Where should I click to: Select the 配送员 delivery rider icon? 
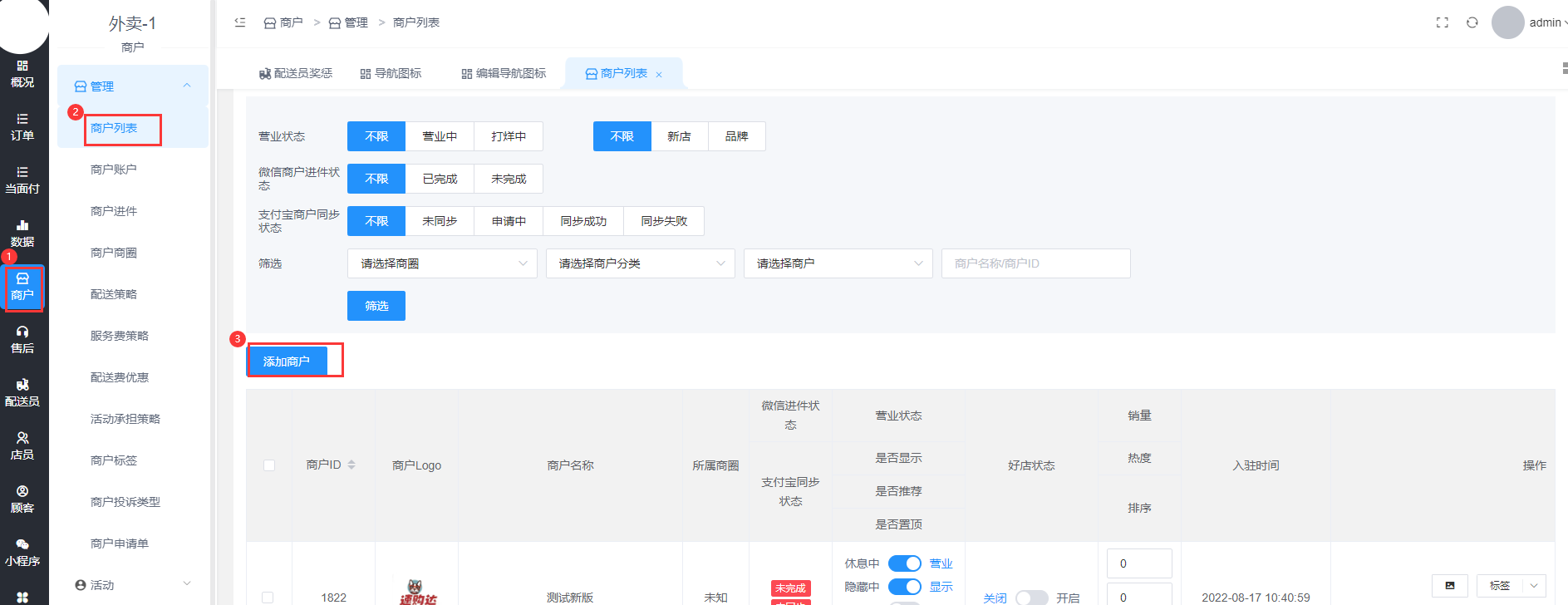tap(22, 392)
